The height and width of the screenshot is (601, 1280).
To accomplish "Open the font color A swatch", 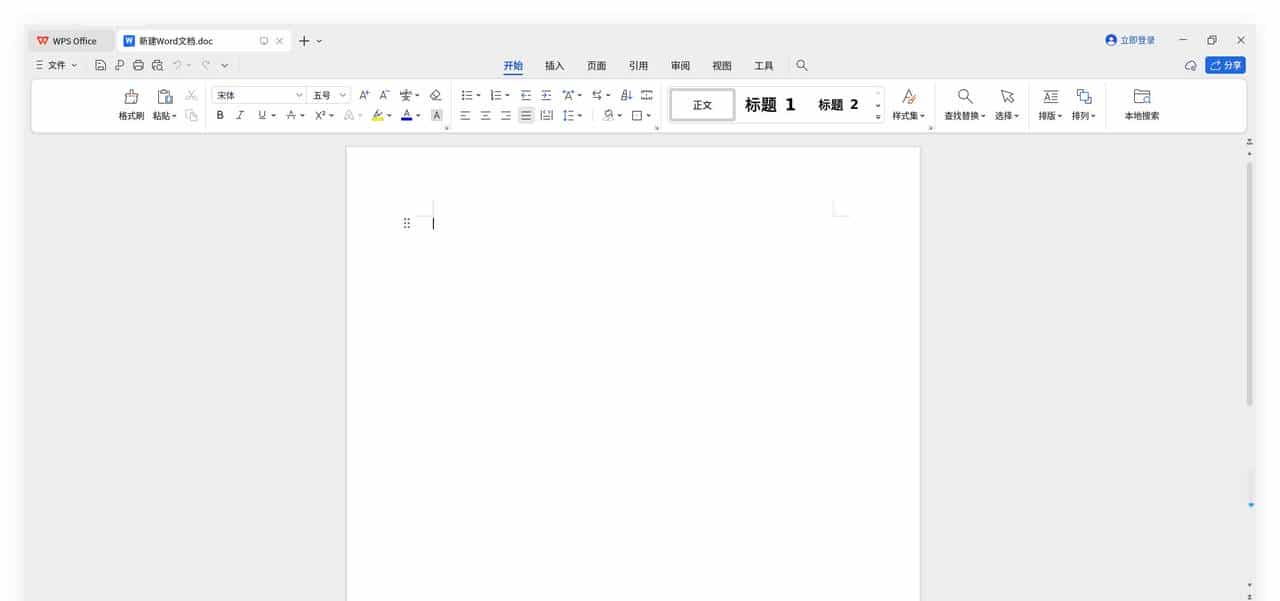I will [407, 115].
